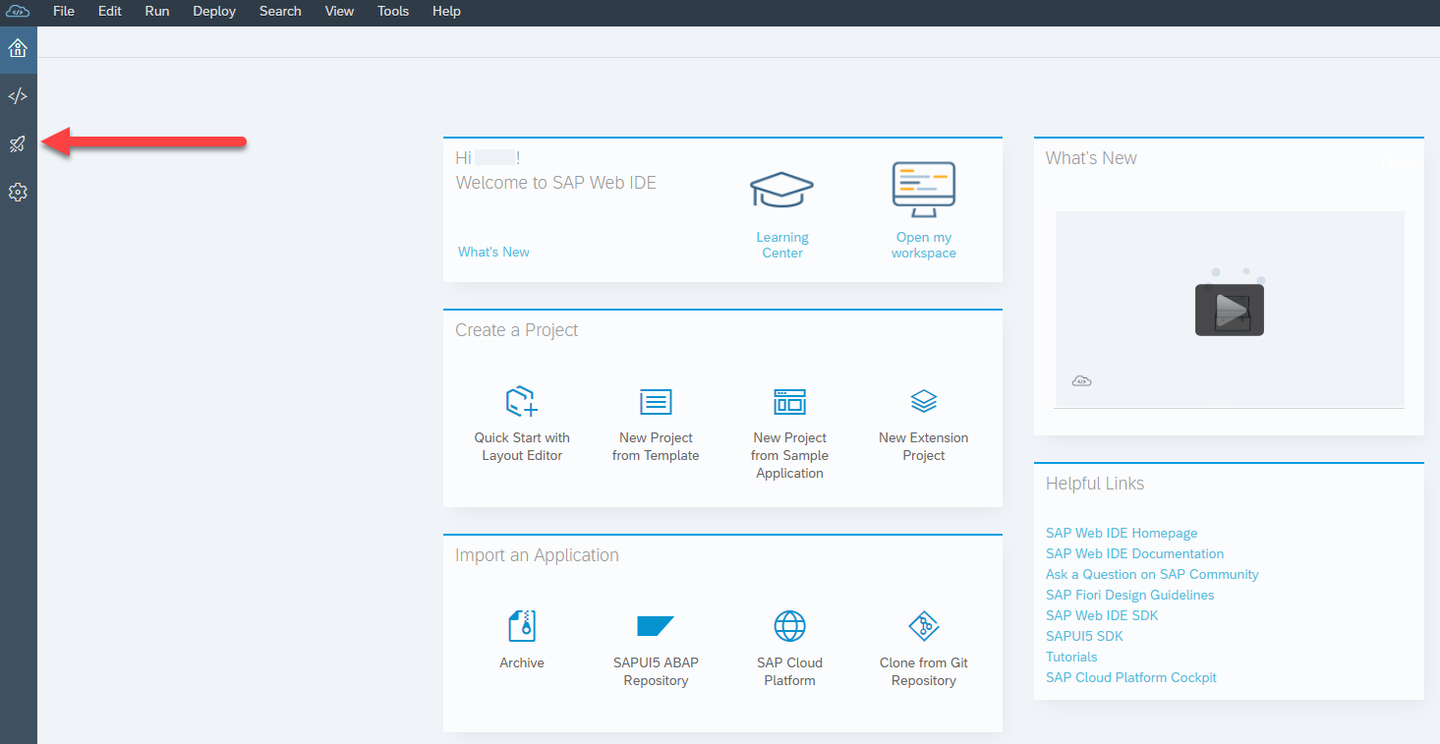Image resolution: width=1440 pixels, height=744 pixels.
Task: Open the SAP Web IDE Documentation link
Action: (x=1135, y=553)
